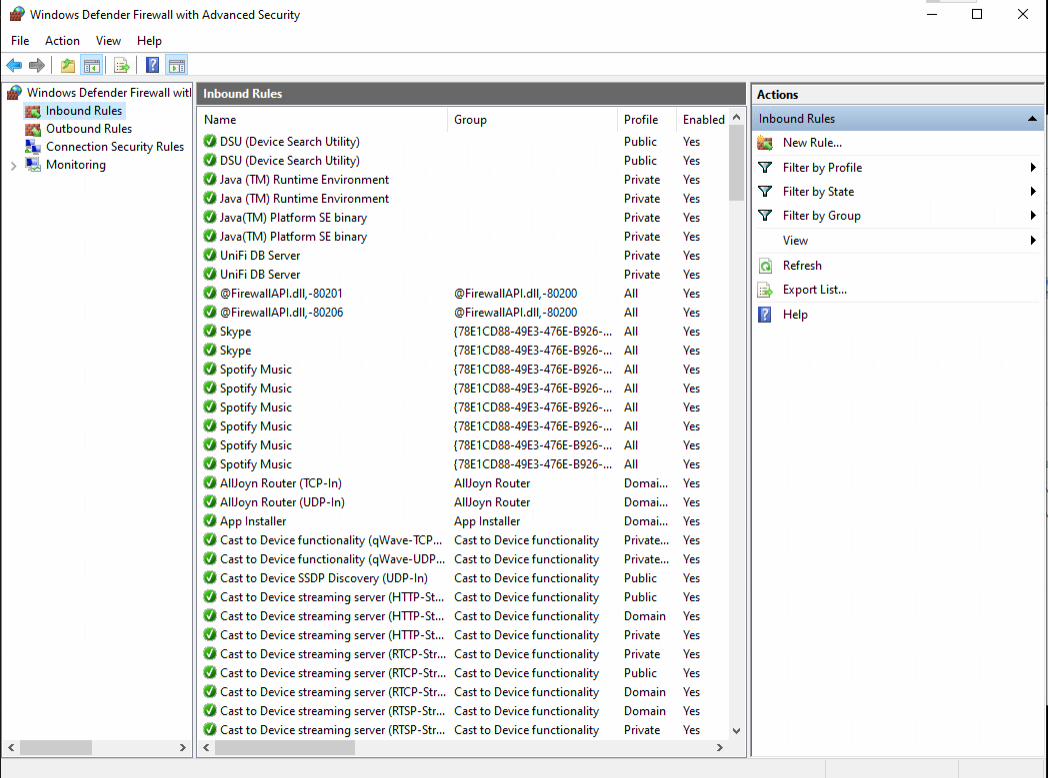
Task: Select Filter by Profile action
Action: 822,168
